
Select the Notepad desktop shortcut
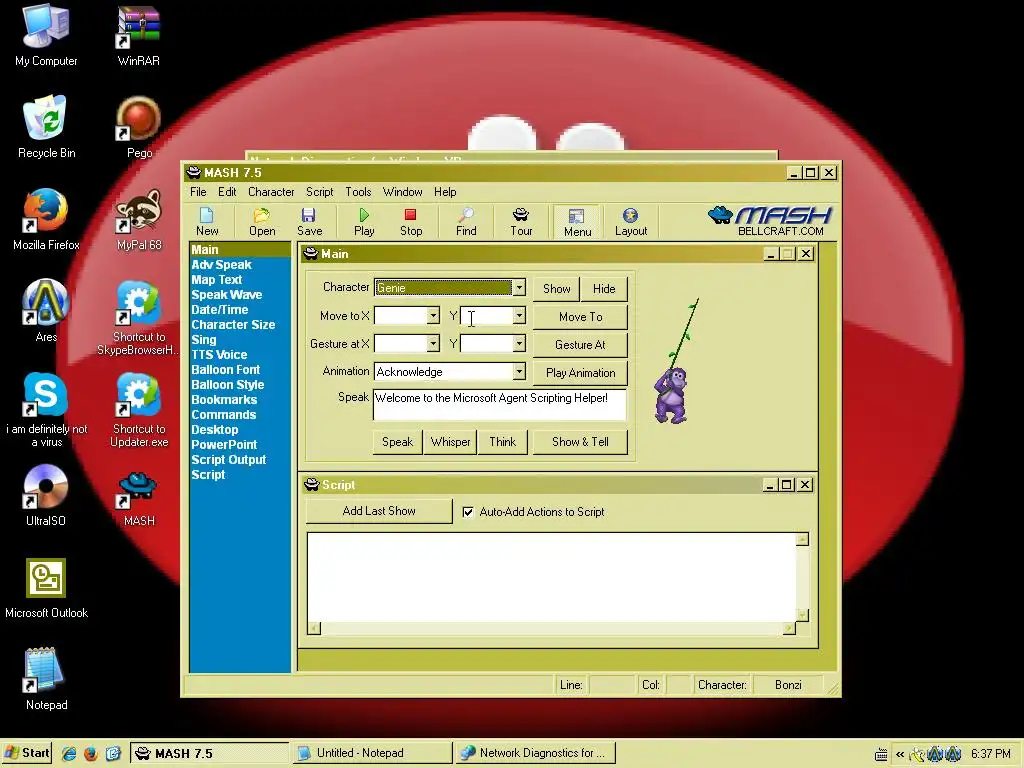[x=46, y=679]
